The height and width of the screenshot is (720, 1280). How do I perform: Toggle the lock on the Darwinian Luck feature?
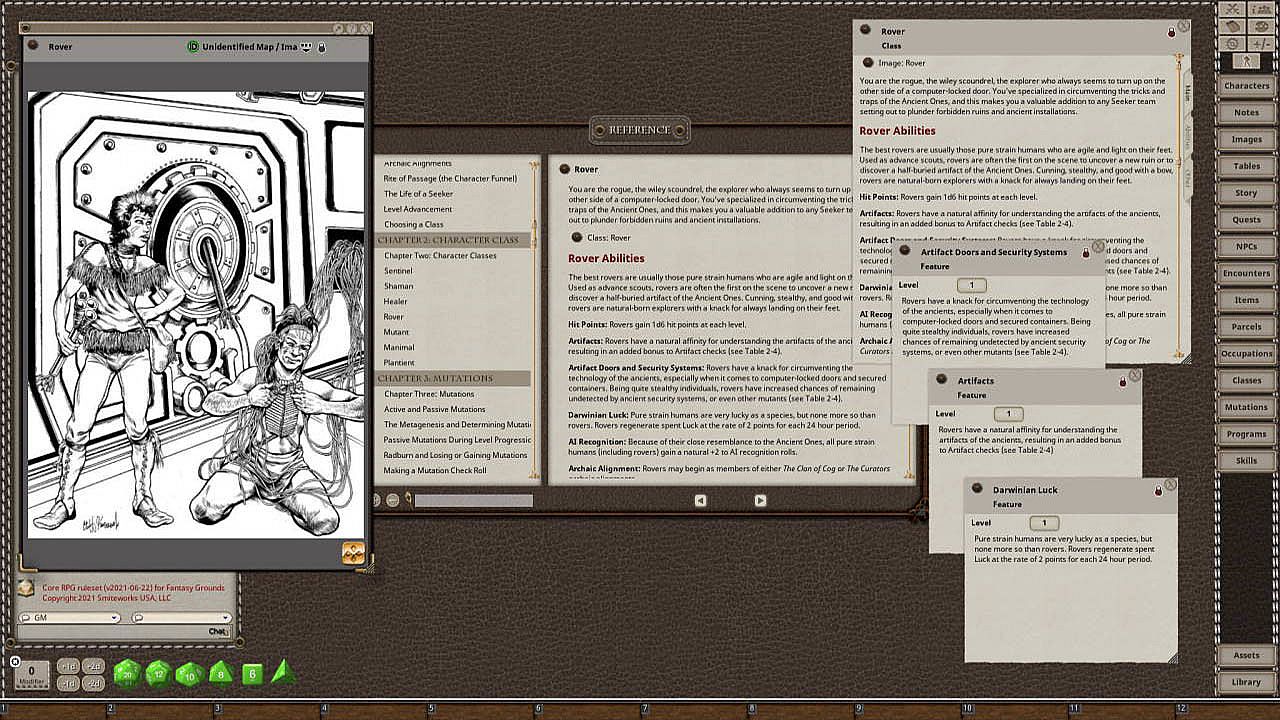coord(1158,490)
